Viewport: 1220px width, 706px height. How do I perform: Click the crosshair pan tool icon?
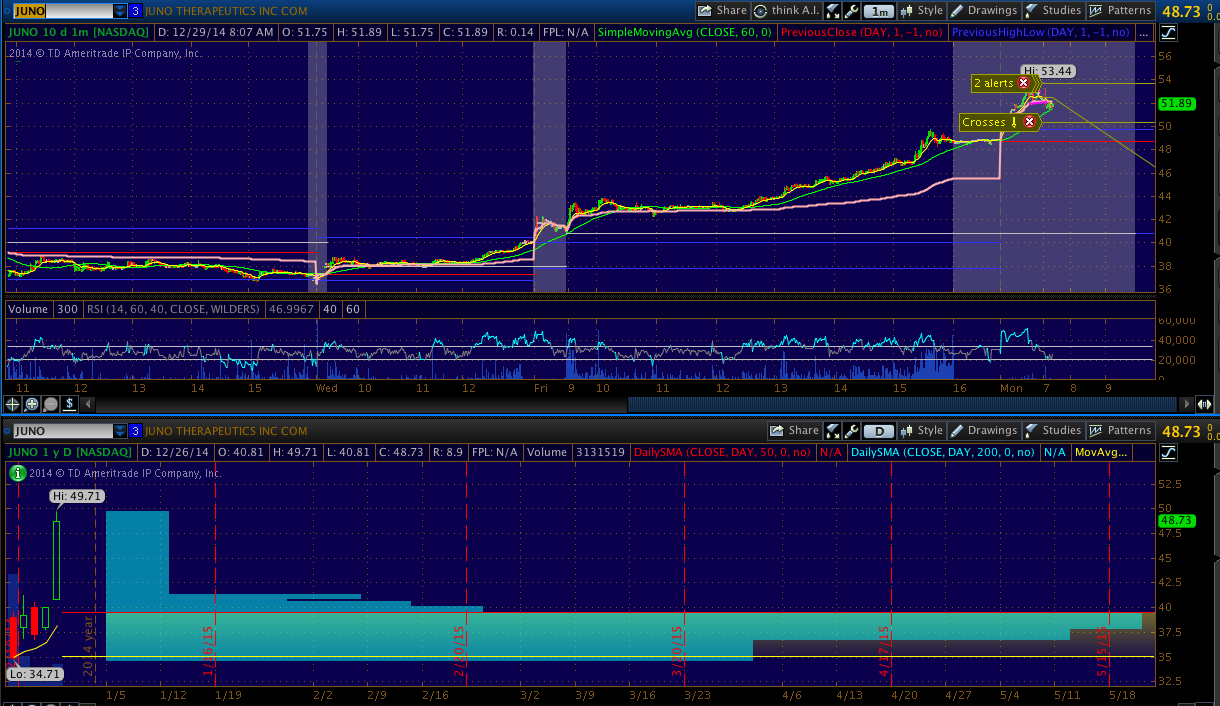pyautogui.click(x=13, y=404)
